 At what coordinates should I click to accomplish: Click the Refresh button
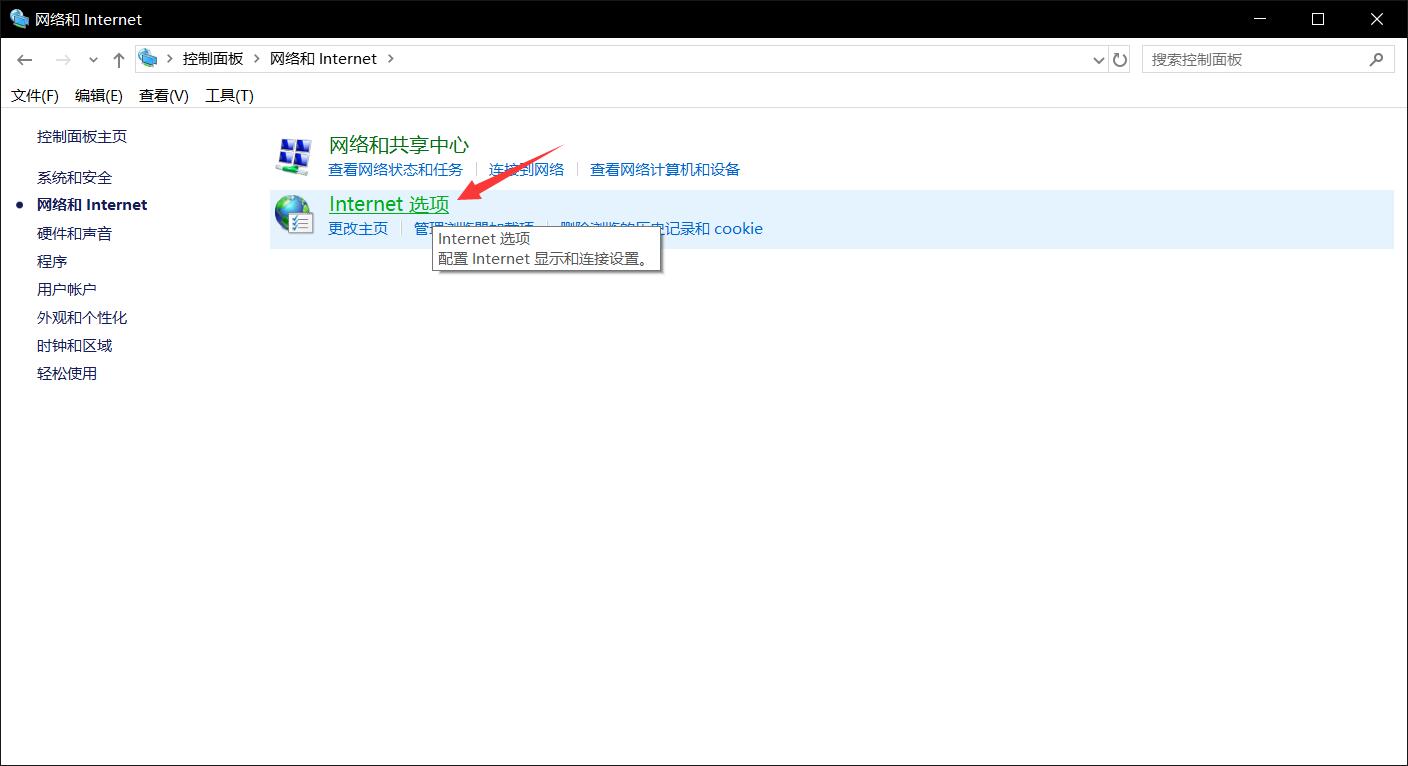click(x=1120, y=60)
